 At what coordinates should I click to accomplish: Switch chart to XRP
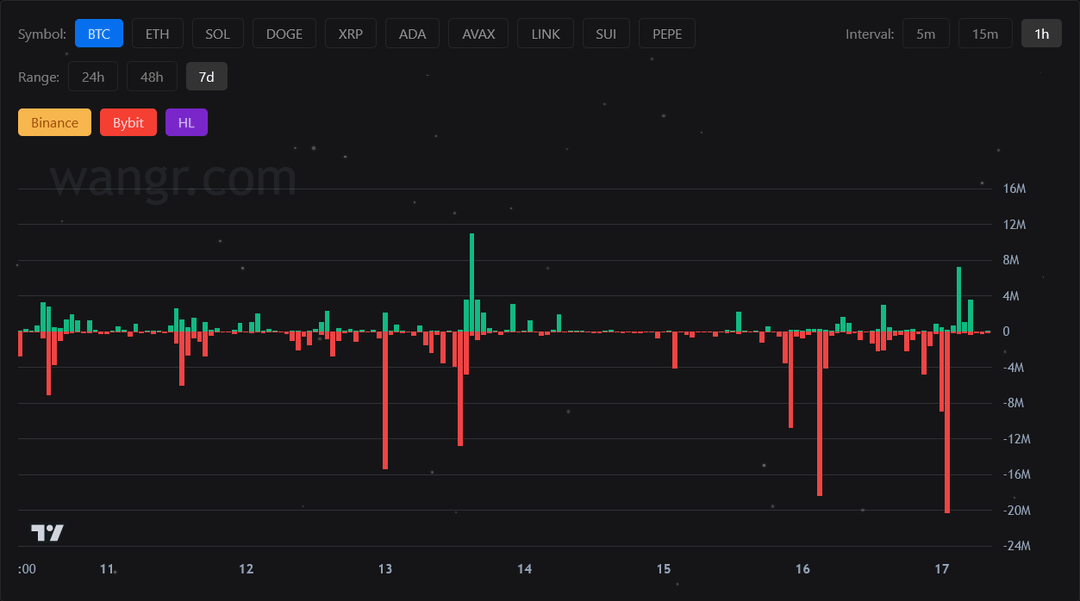coord(350,34)
